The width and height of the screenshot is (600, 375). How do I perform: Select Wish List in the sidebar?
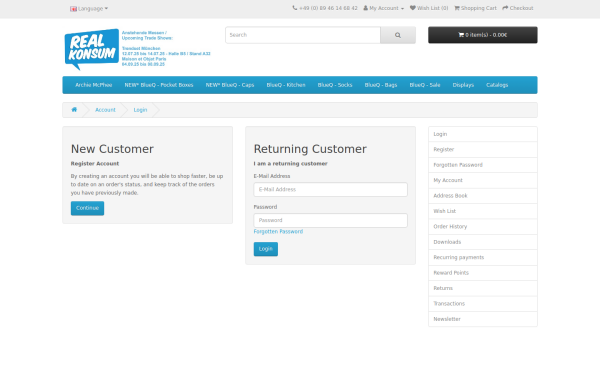[483, 211]
